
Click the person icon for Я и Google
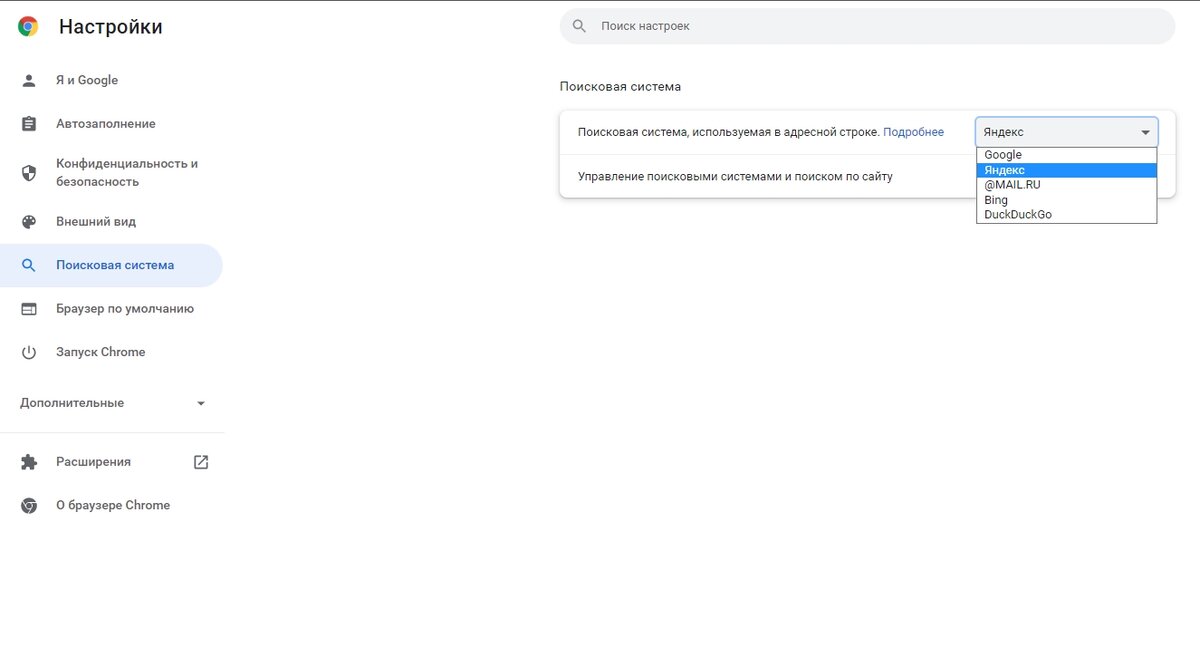29,80
